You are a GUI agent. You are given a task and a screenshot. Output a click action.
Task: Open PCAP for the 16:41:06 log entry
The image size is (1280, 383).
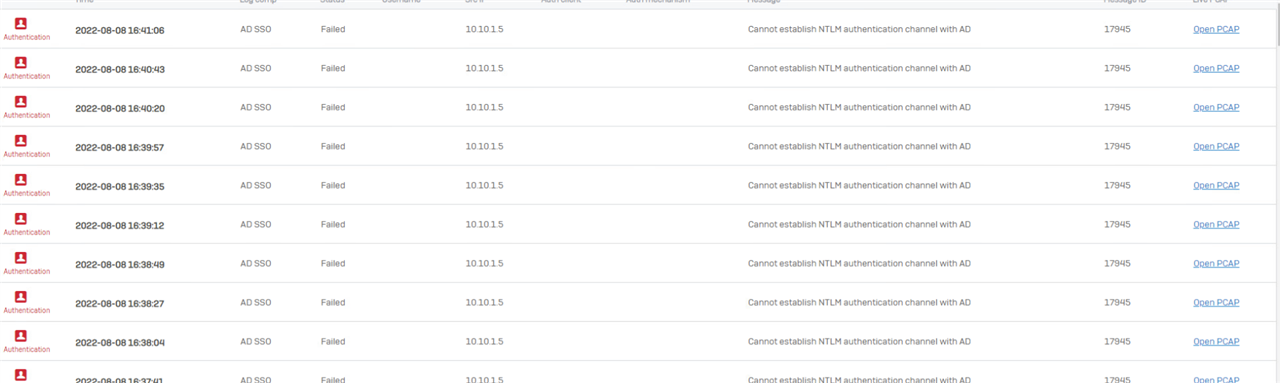pos(1216,30)
